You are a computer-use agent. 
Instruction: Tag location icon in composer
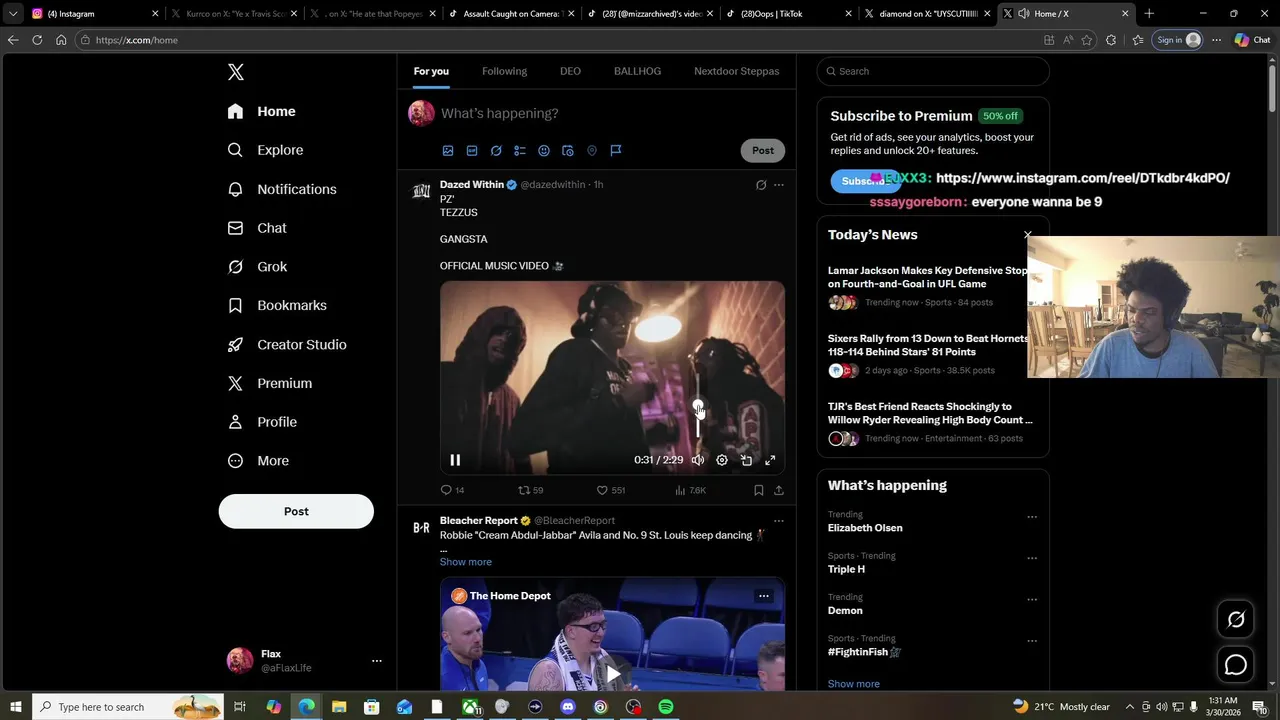point(592,151)
